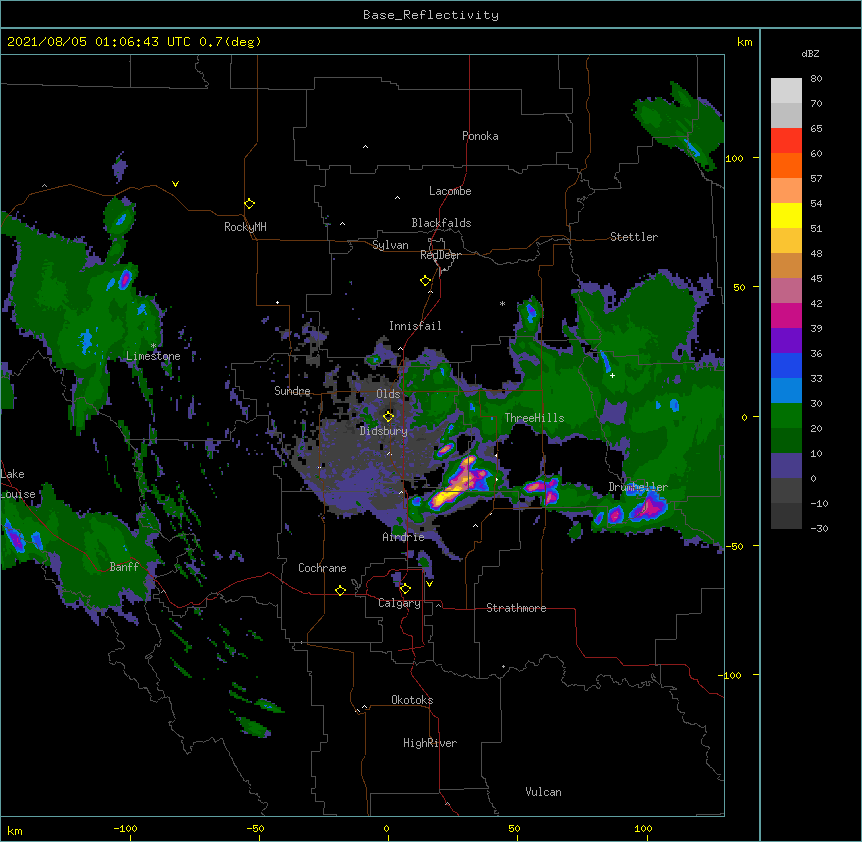Click the HighRiver city label
This screenshot has width=862, height=842.
coord(430,743)
